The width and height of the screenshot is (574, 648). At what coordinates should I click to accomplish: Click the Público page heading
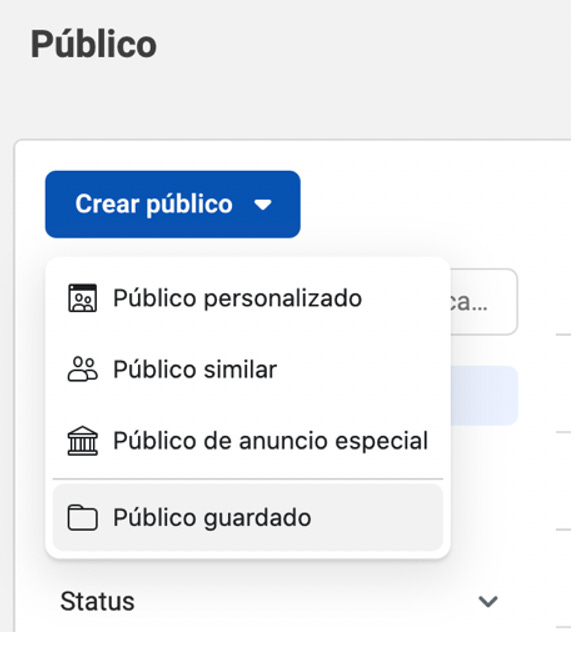[94, 44]
